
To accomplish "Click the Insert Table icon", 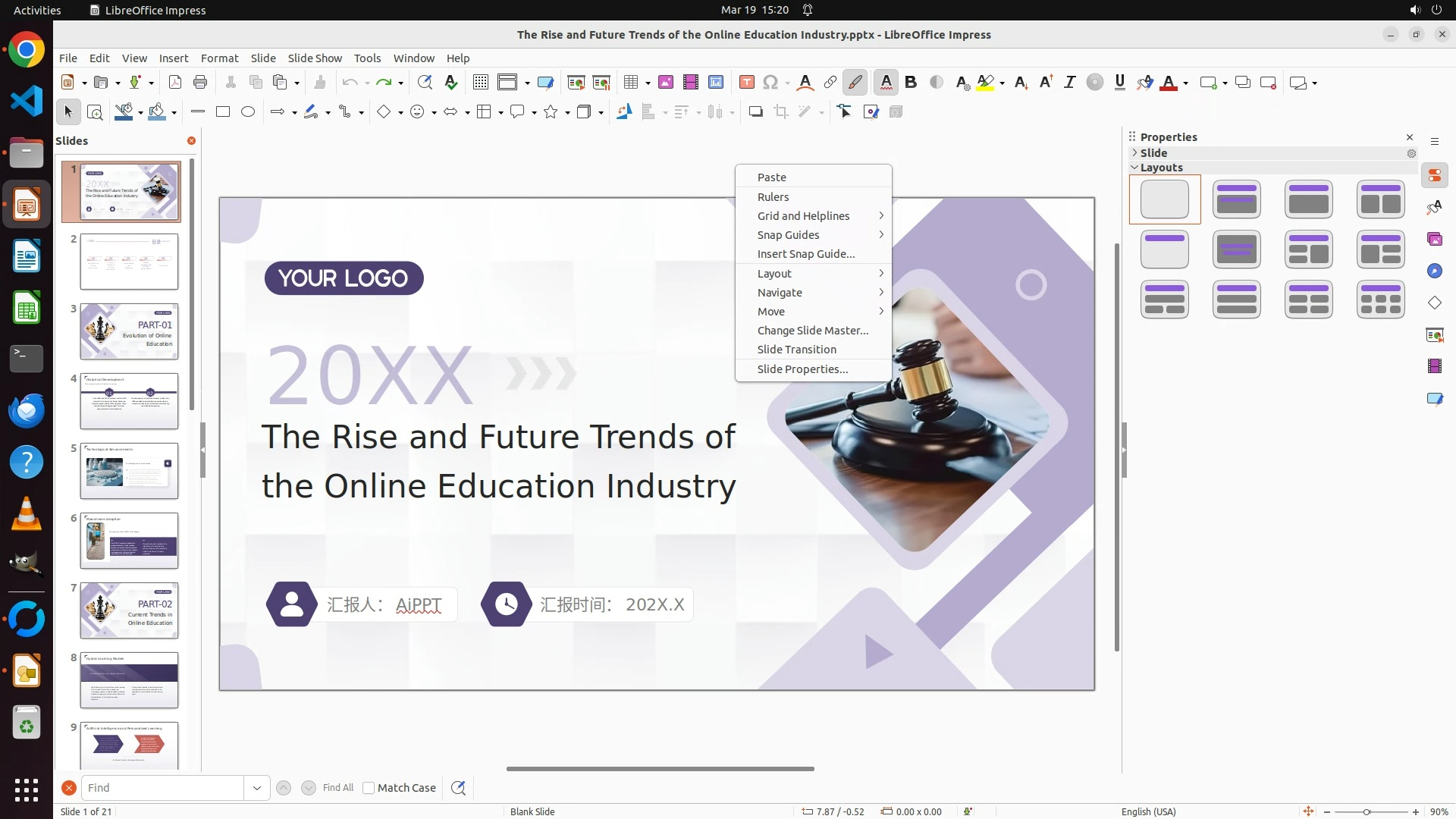I will coord(630,83).
